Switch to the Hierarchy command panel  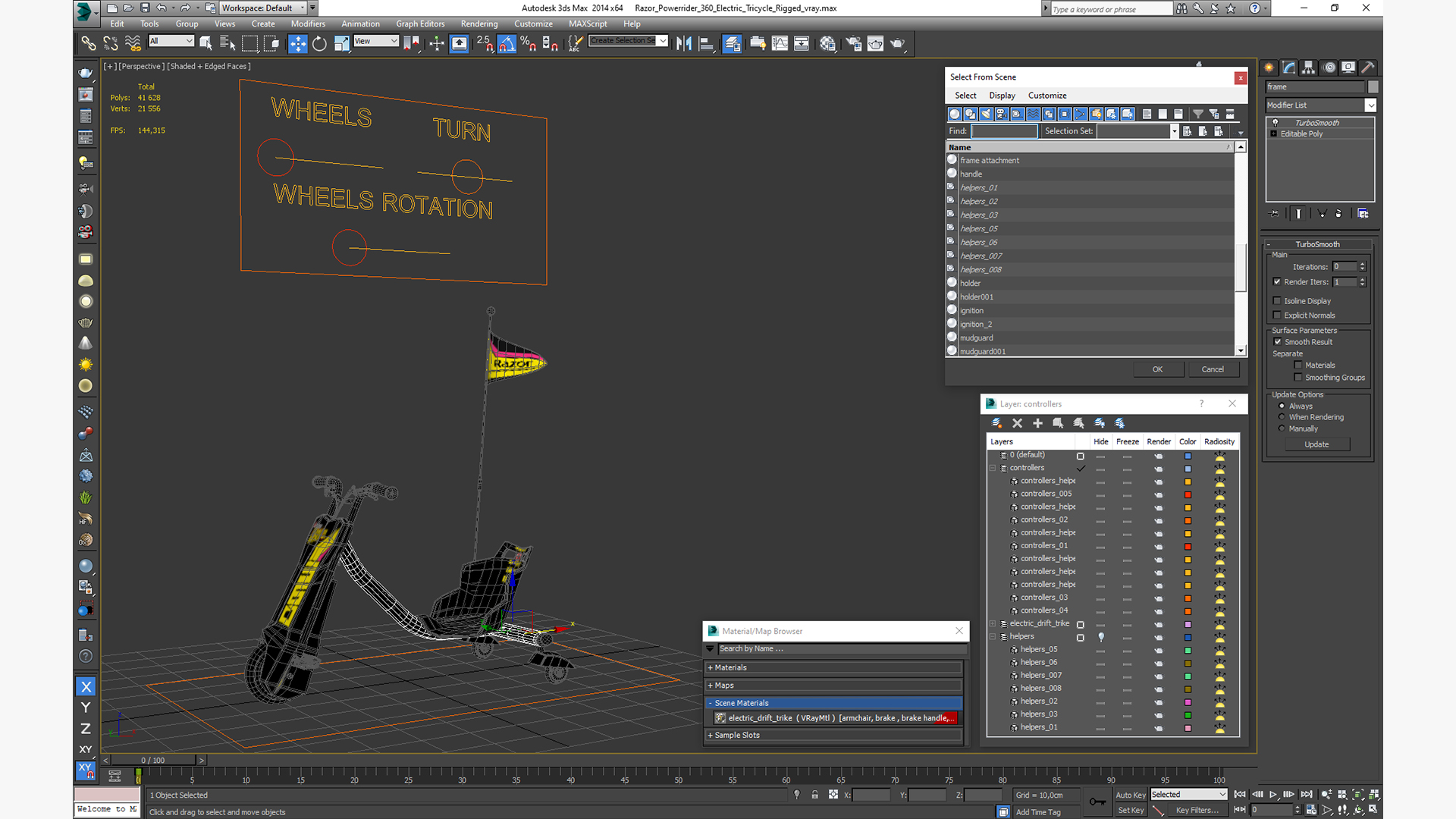point(1308,67)
